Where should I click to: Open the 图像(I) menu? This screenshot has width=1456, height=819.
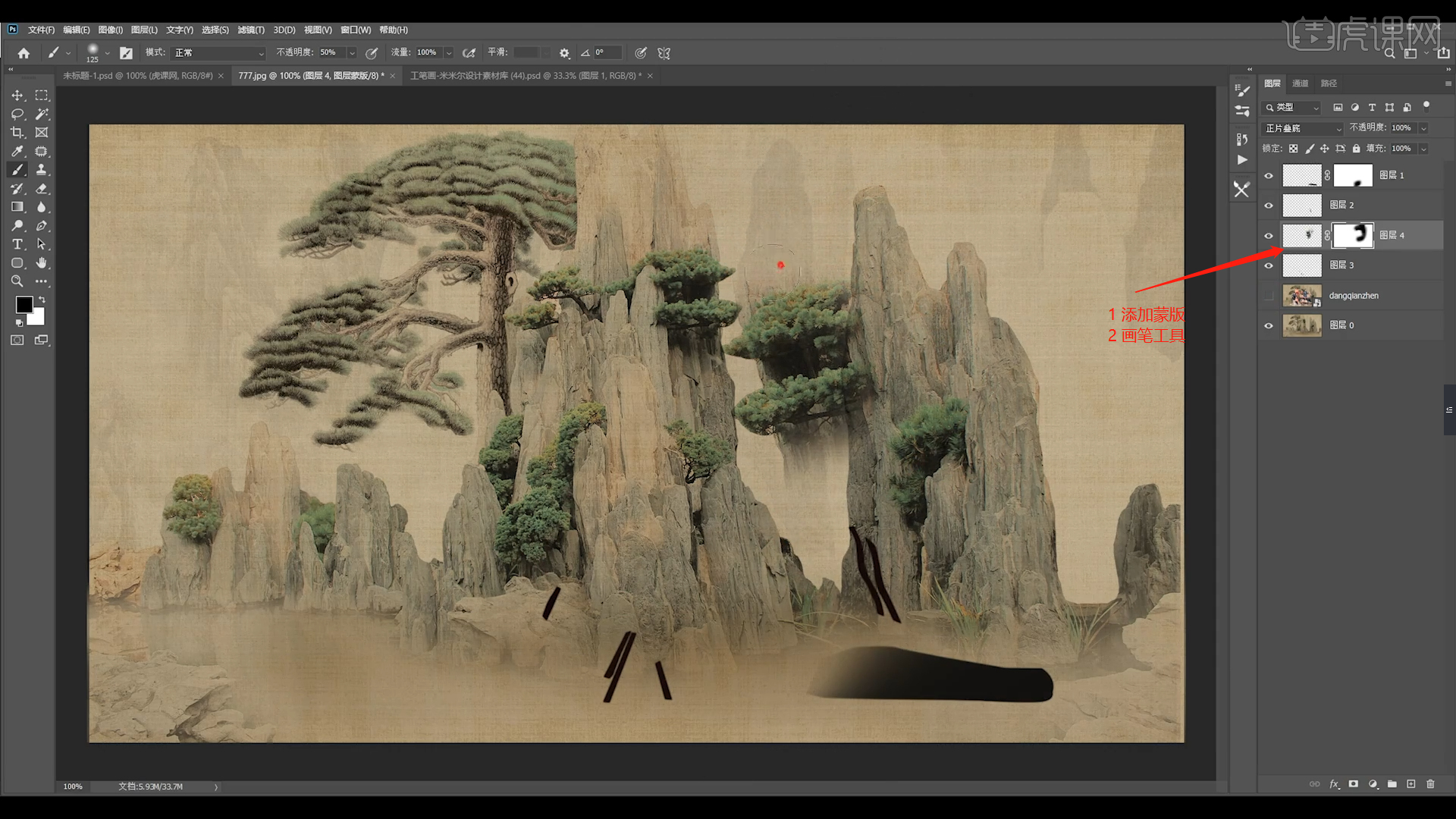tap(110, 30)
